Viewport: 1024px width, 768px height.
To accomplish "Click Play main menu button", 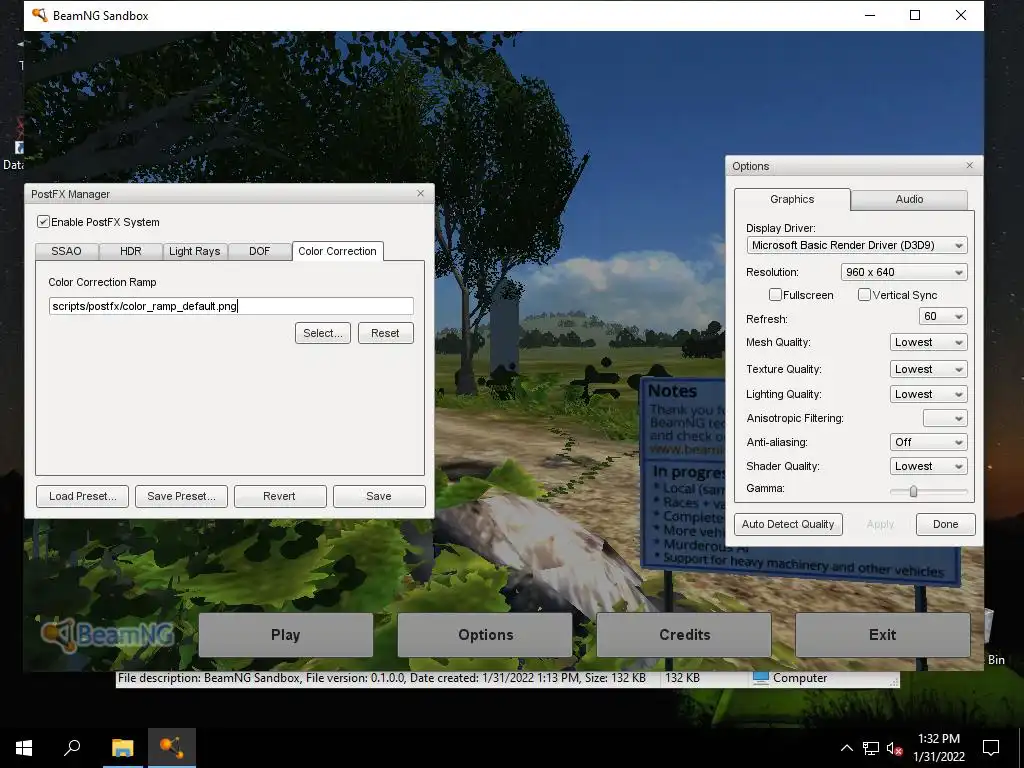I will pyautogui.click(x=286, y=635).
